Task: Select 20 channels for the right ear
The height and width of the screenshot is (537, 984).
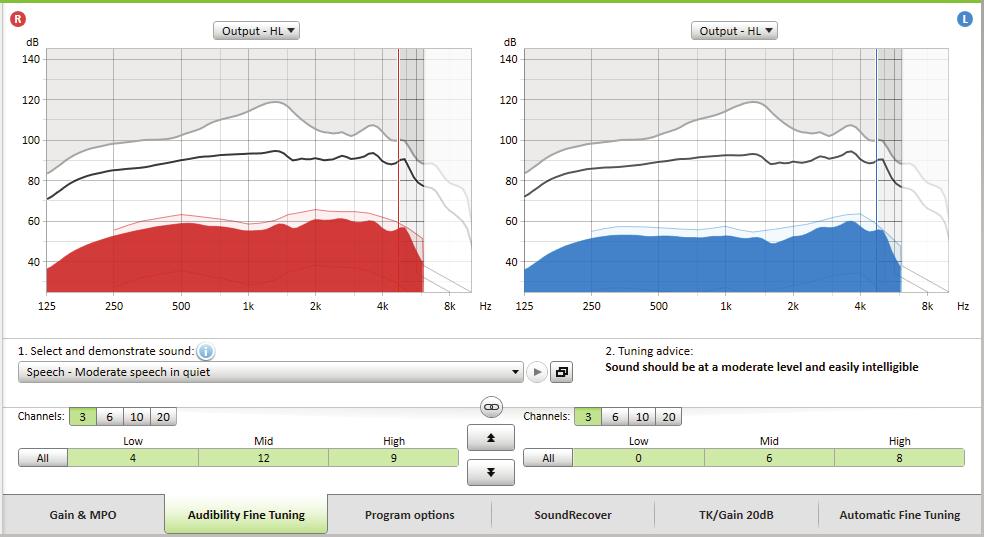Action: [x=163, y=417]
